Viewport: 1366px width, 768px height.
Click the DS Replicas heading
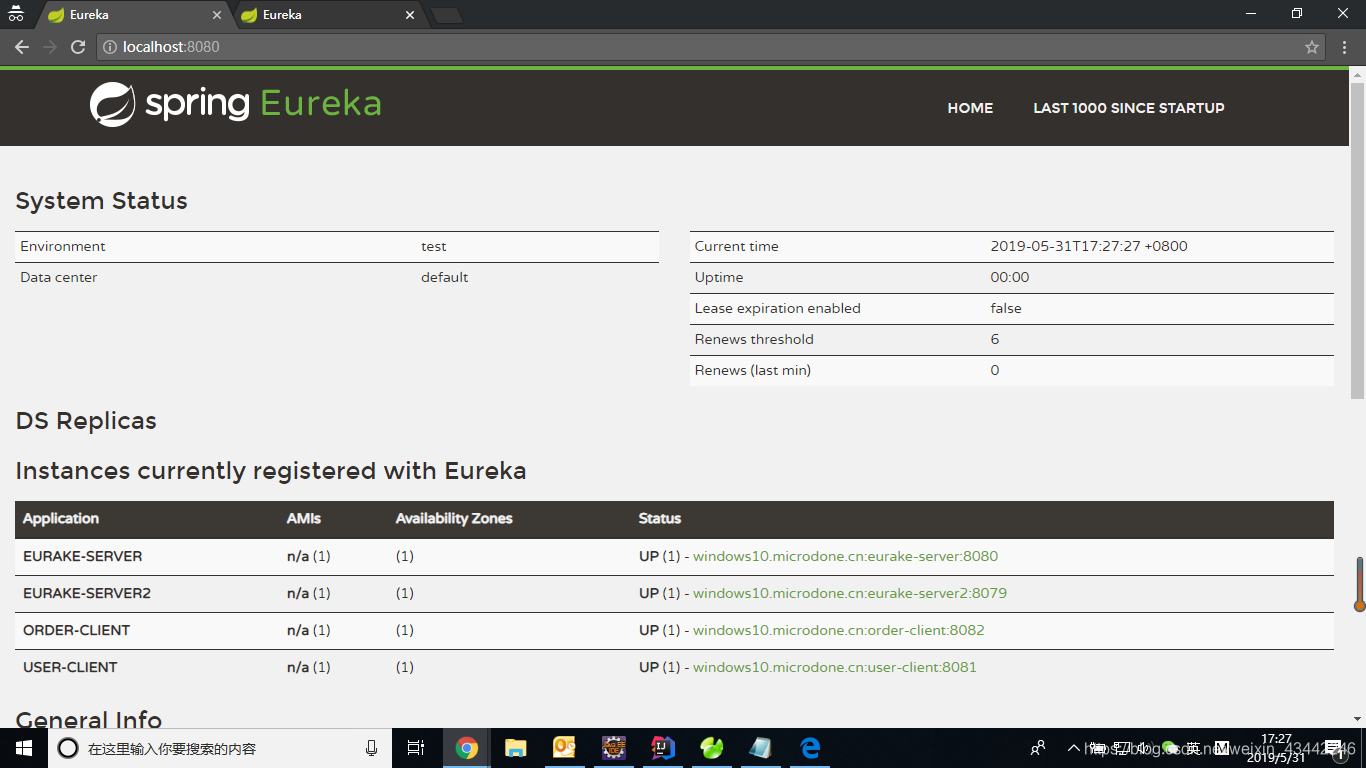click(86, 420)
